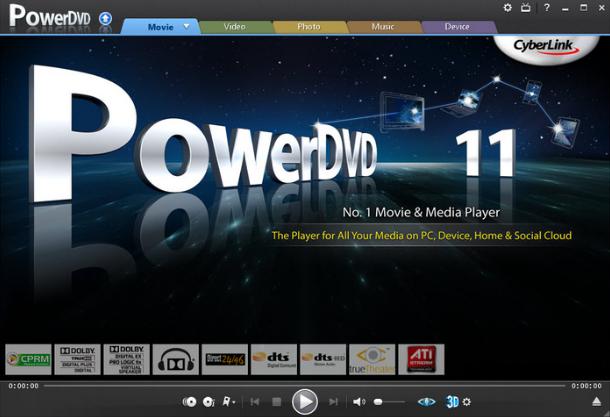Viewport: 610px width, 417px height.
Task: Mute the volume speaker icon
Action: click(359, 402)
